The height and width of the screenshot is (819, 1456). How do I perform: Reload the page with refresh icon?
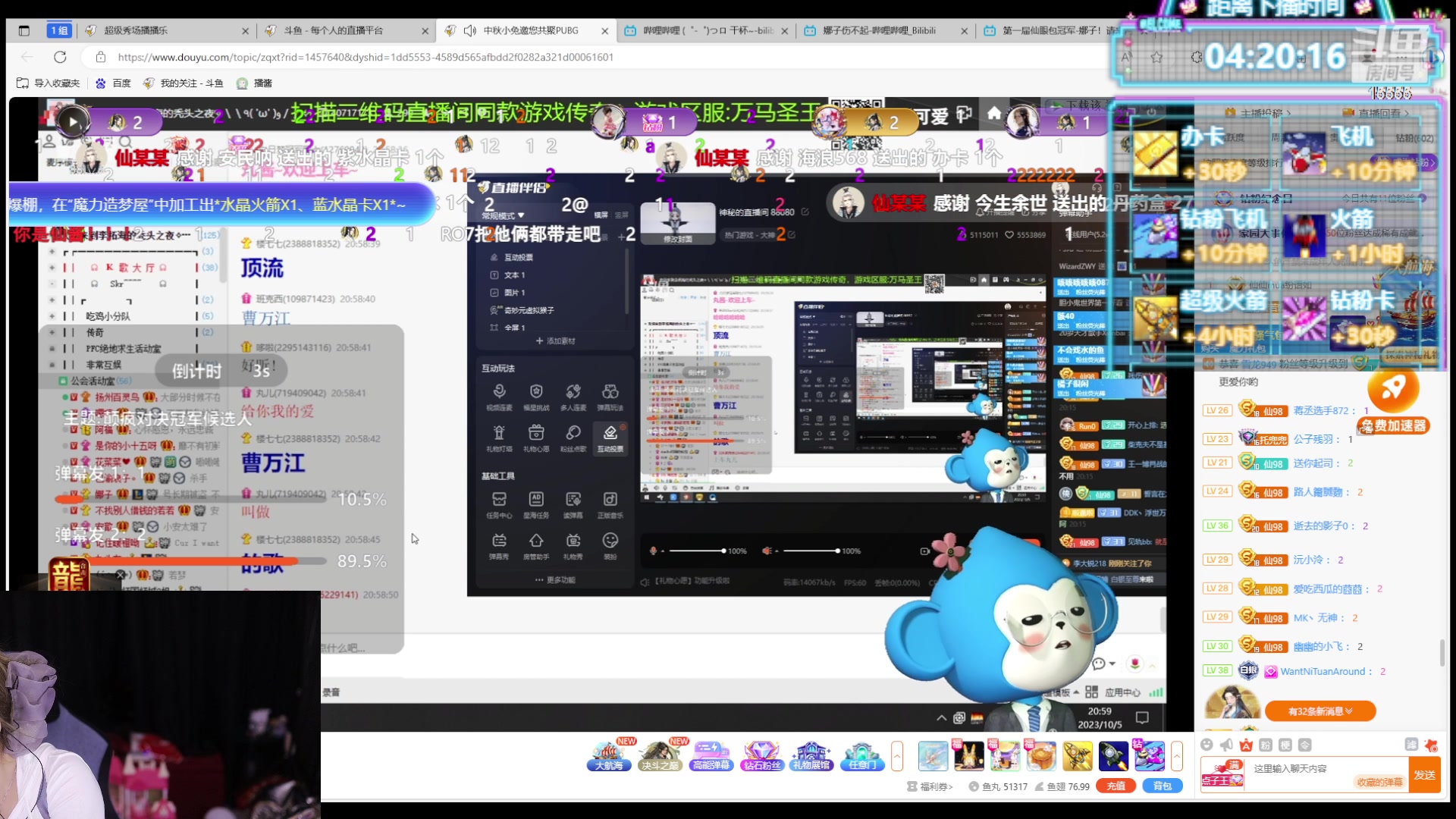click(x=61, y=57)
